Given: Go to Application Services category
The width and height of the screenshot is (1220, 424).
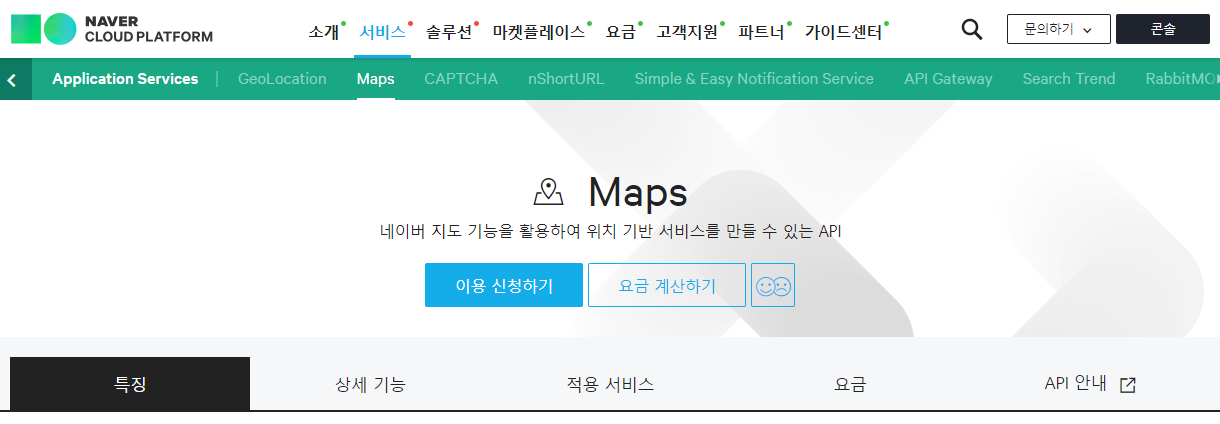Looking at the screenshot, I should [x=125, y=79].
